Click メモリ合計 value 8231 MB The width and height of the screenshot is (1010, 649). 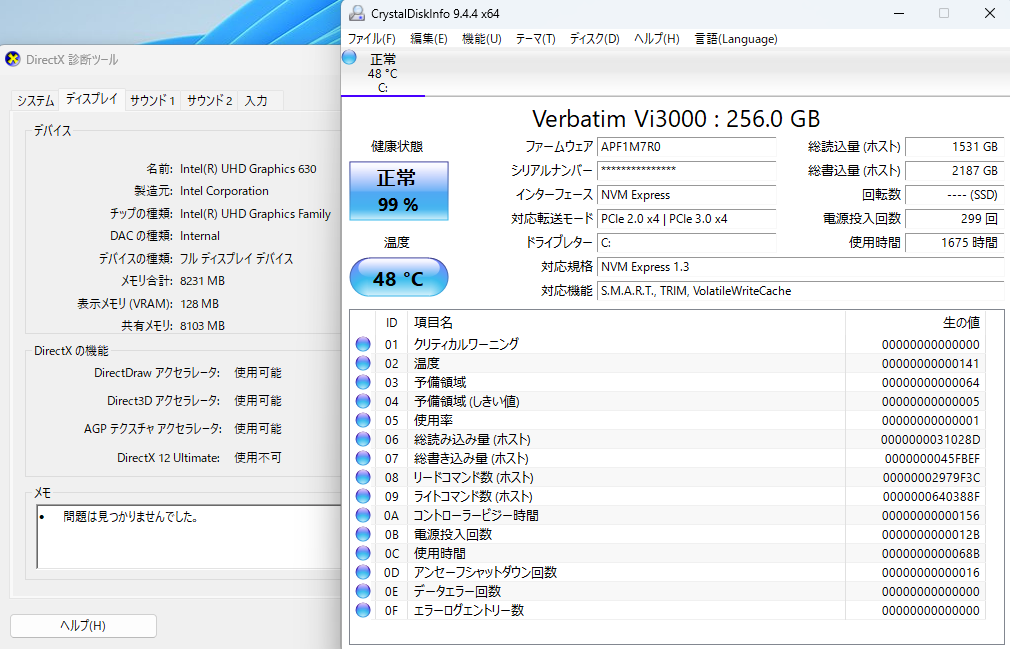pos(202,281)
